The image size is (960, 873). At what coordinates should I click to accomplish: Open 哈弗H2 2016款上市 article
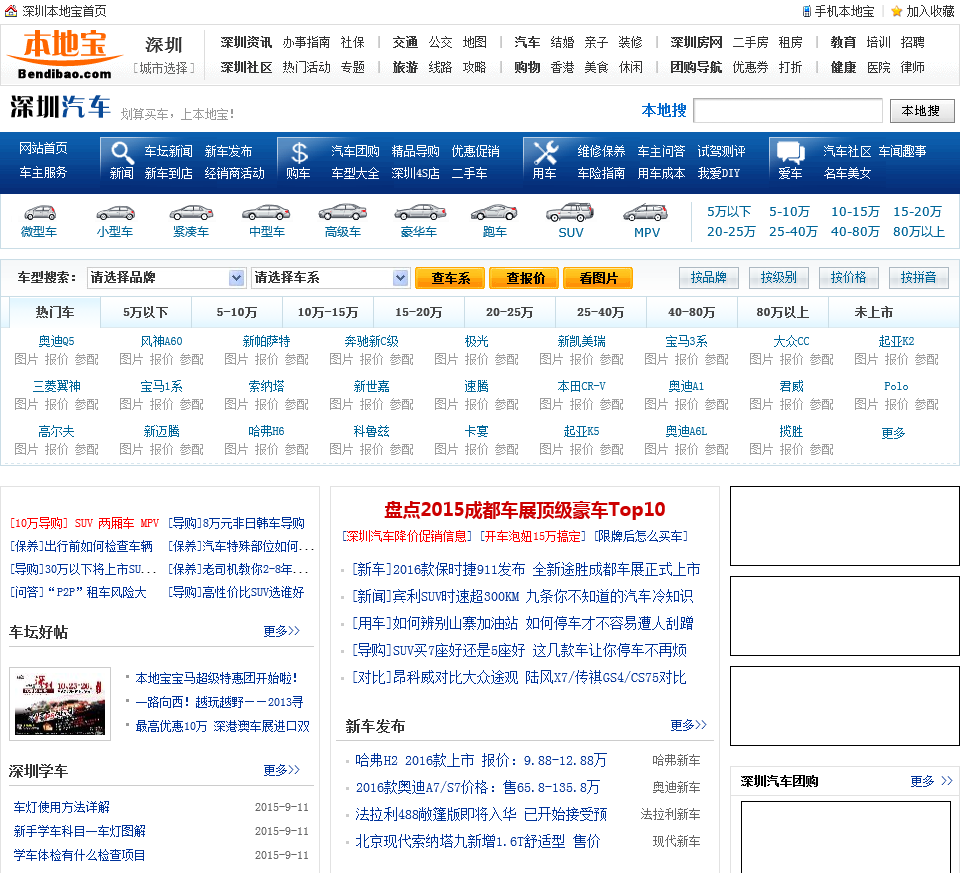point(481,760)
